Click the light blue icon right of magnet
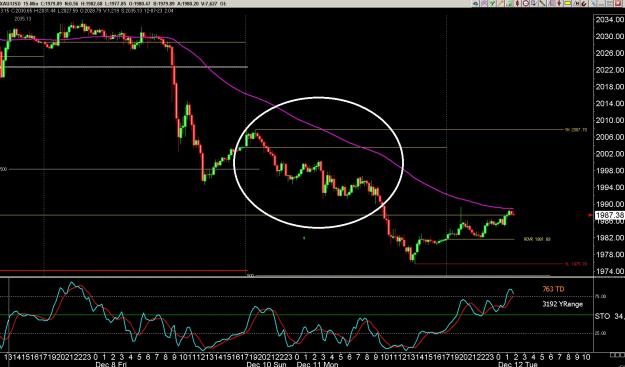625x367 pixels. point(593,4)
